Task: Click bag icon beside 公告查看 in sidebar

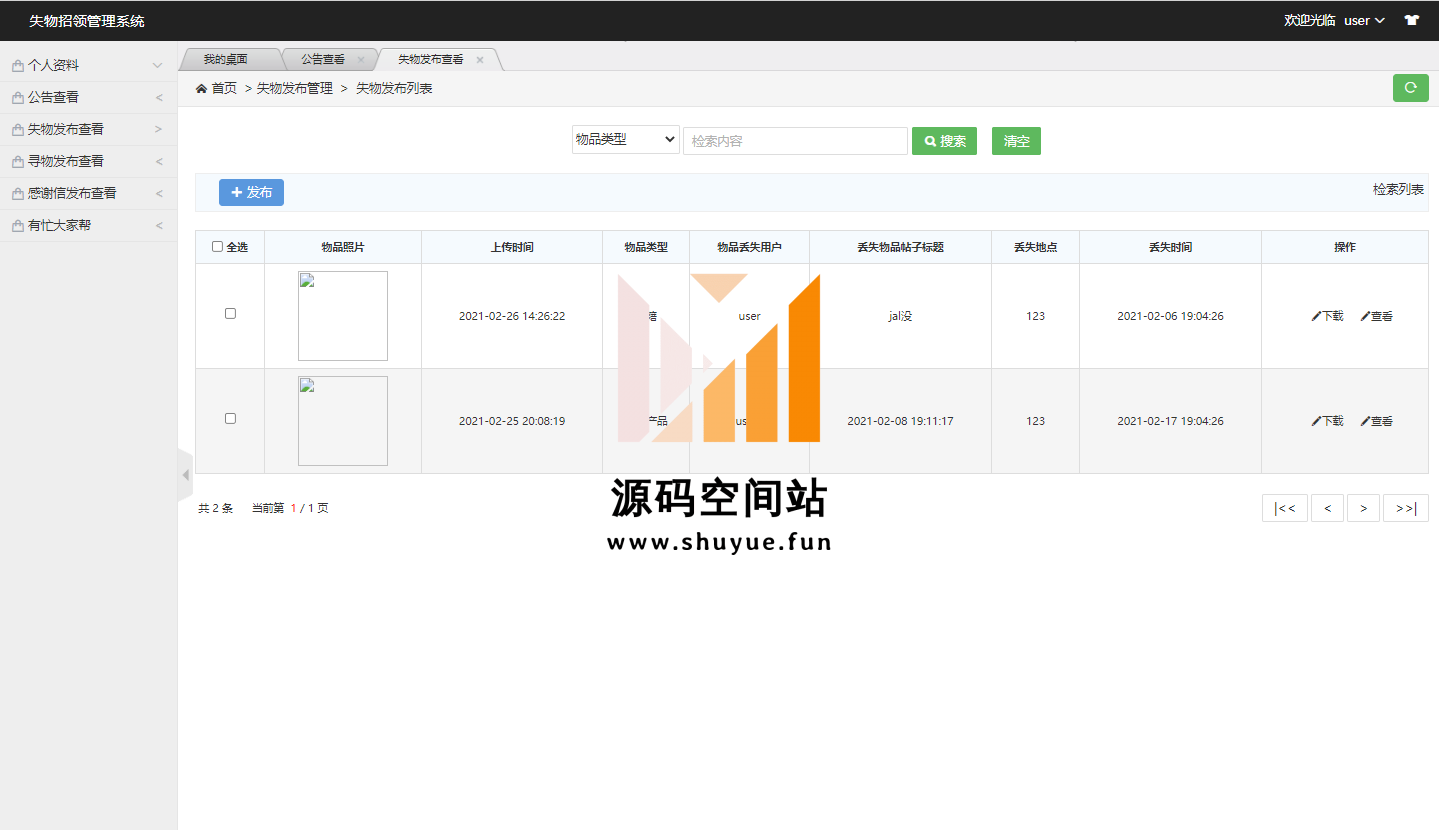Action: pyautogui.click(x=17, y=98)
